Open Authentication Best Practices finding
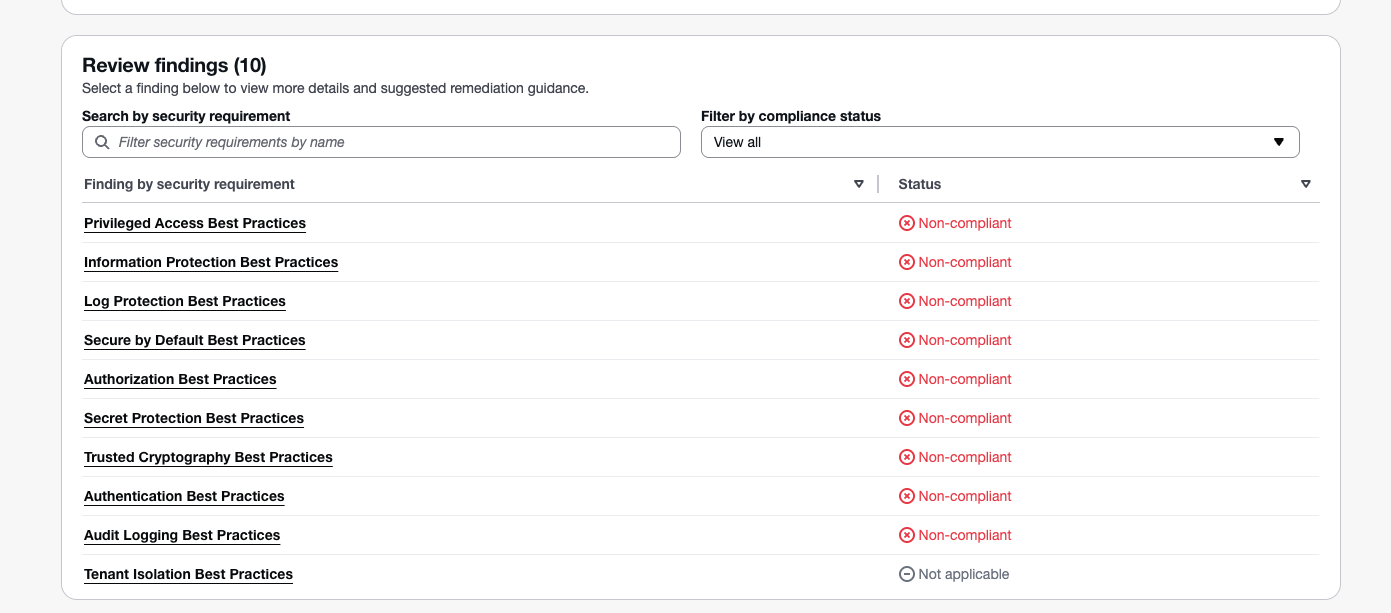This screenshot has height=613, width=1391. coord(184,496)
